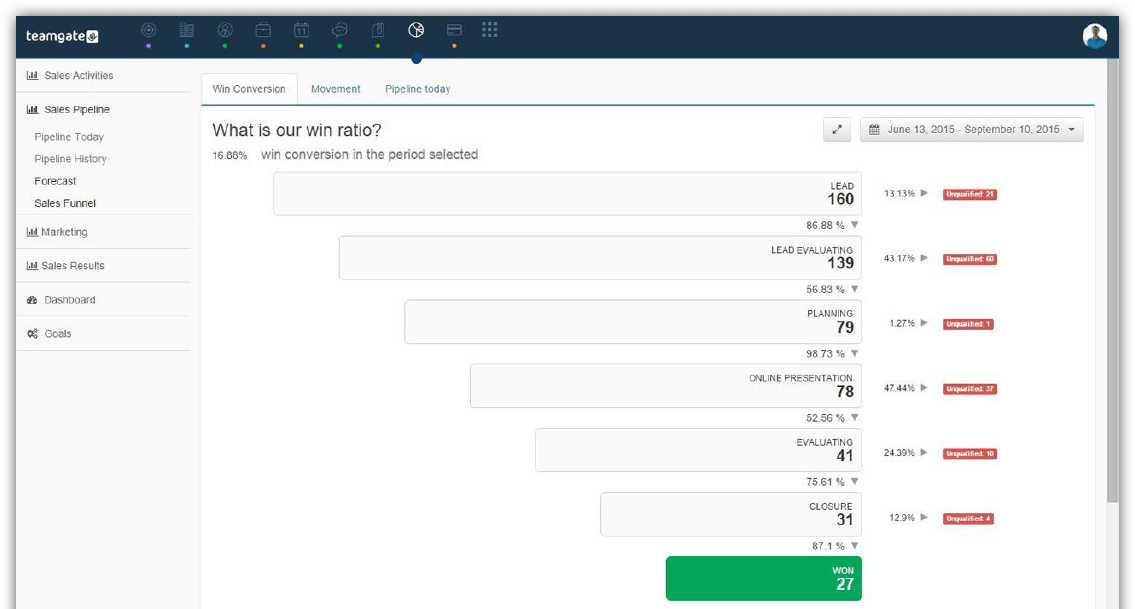Click the Unqualified: 1 red badge
This screenshot has width=1135, height=609.
pyautogui.click(x=969, y=324)
